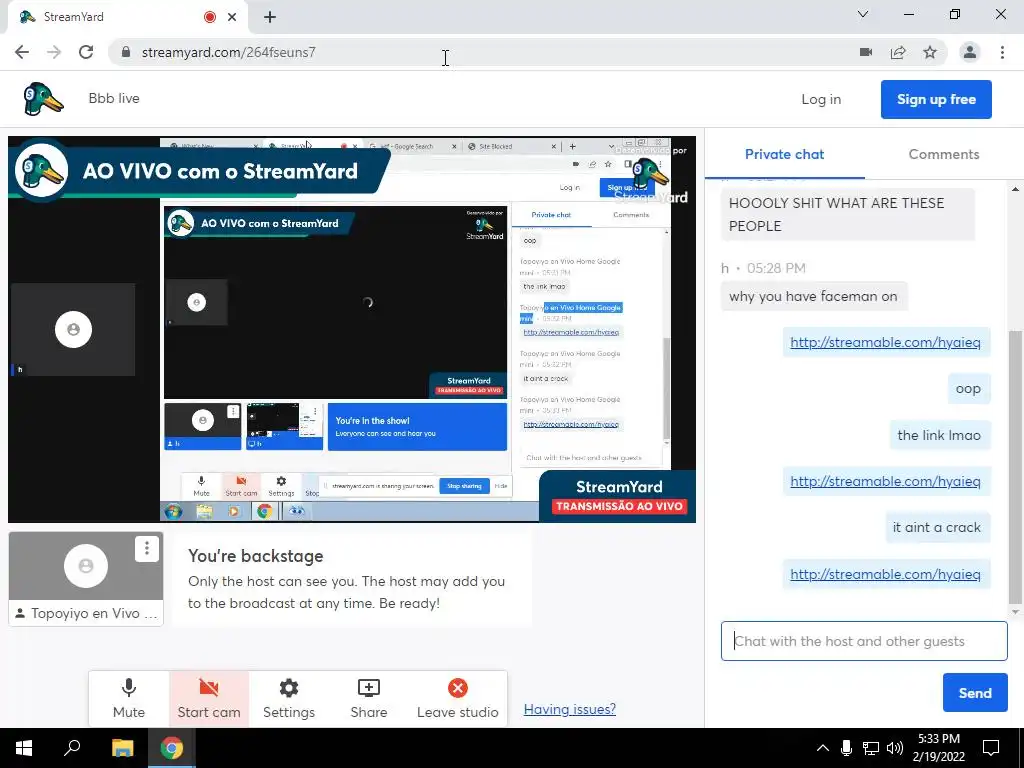Mute the microphone in StreamYard toolbar
The image size is (1024, 768).
[129, 698]
